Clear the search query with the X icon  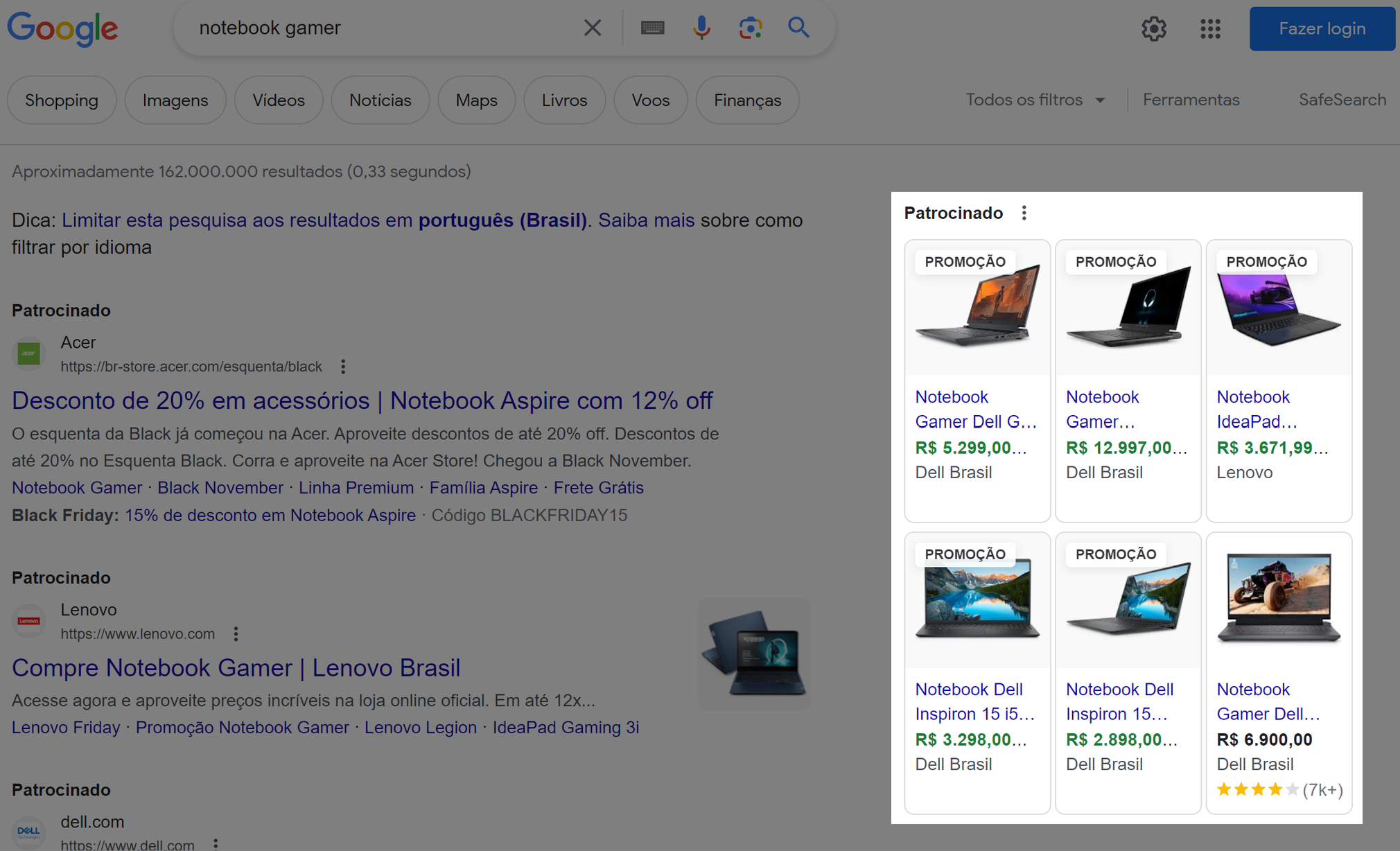pyautogui.click(x=592, y=28)
